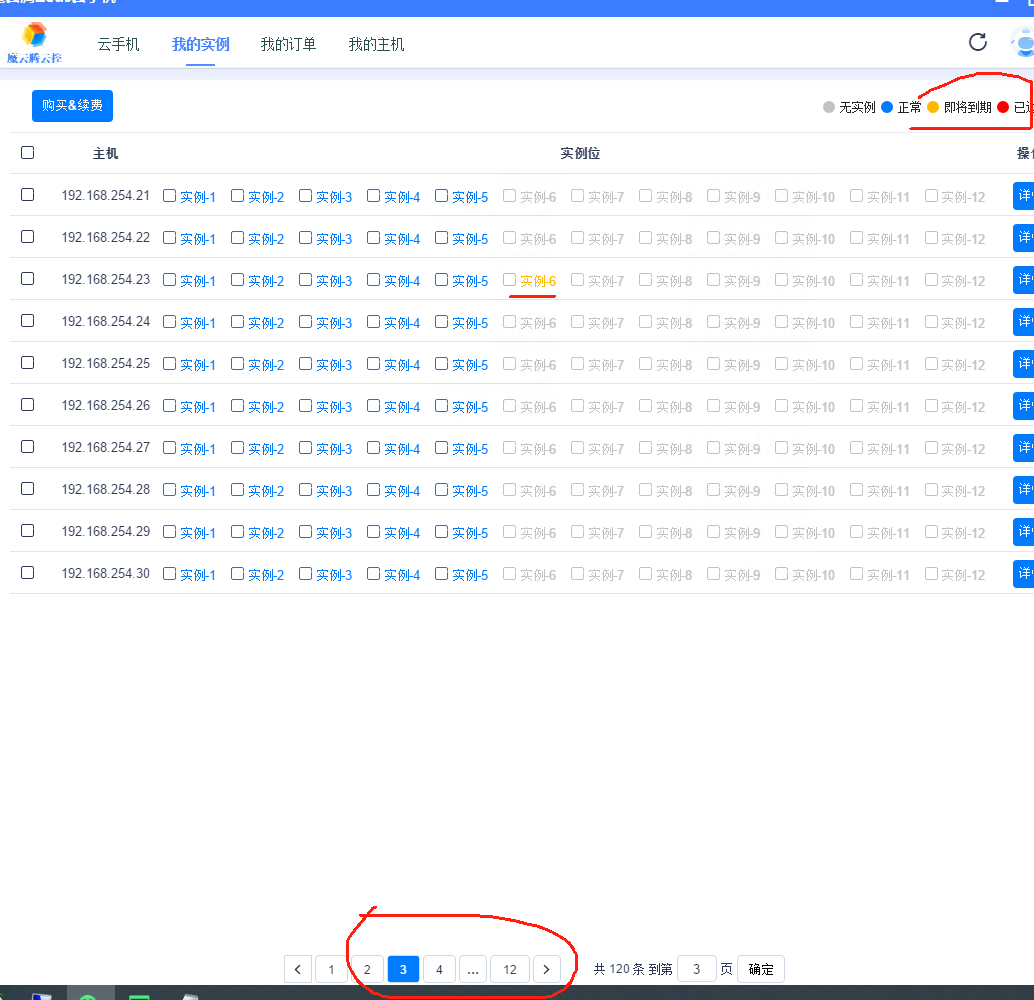Image resolution: width=1034 pixels, height=1000 pixels.
Task: Go to previous page arrow
Action: click(x=298, y=969)
